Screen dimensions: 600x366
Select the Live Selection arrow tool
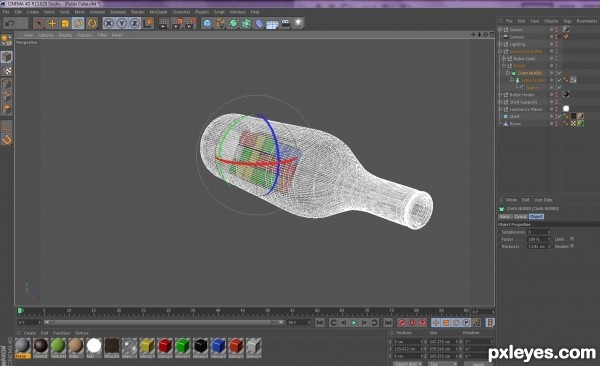point(39,23)
